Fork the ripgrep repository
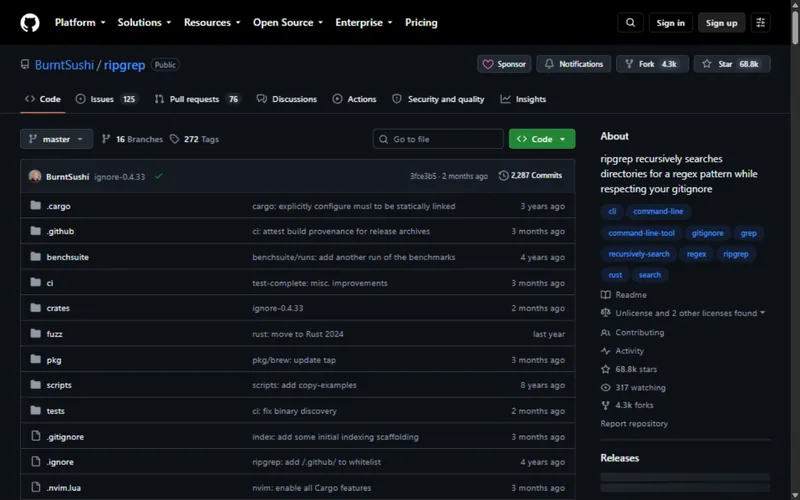Screen dimensions: 800x500 pyautogui.click(x=652, y=64)
